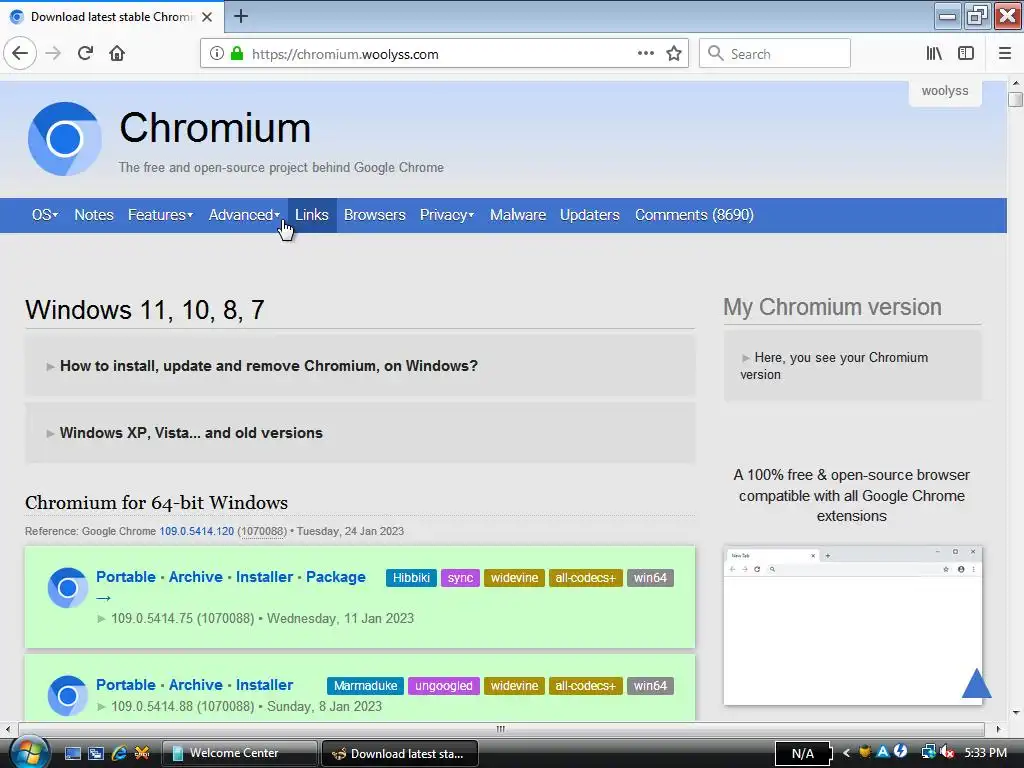Image resolution: width=1024 pixels, height=768 pixels.
Task: Open Links in navigation bar
Action: pyautogui.click(x=312, y=215)
